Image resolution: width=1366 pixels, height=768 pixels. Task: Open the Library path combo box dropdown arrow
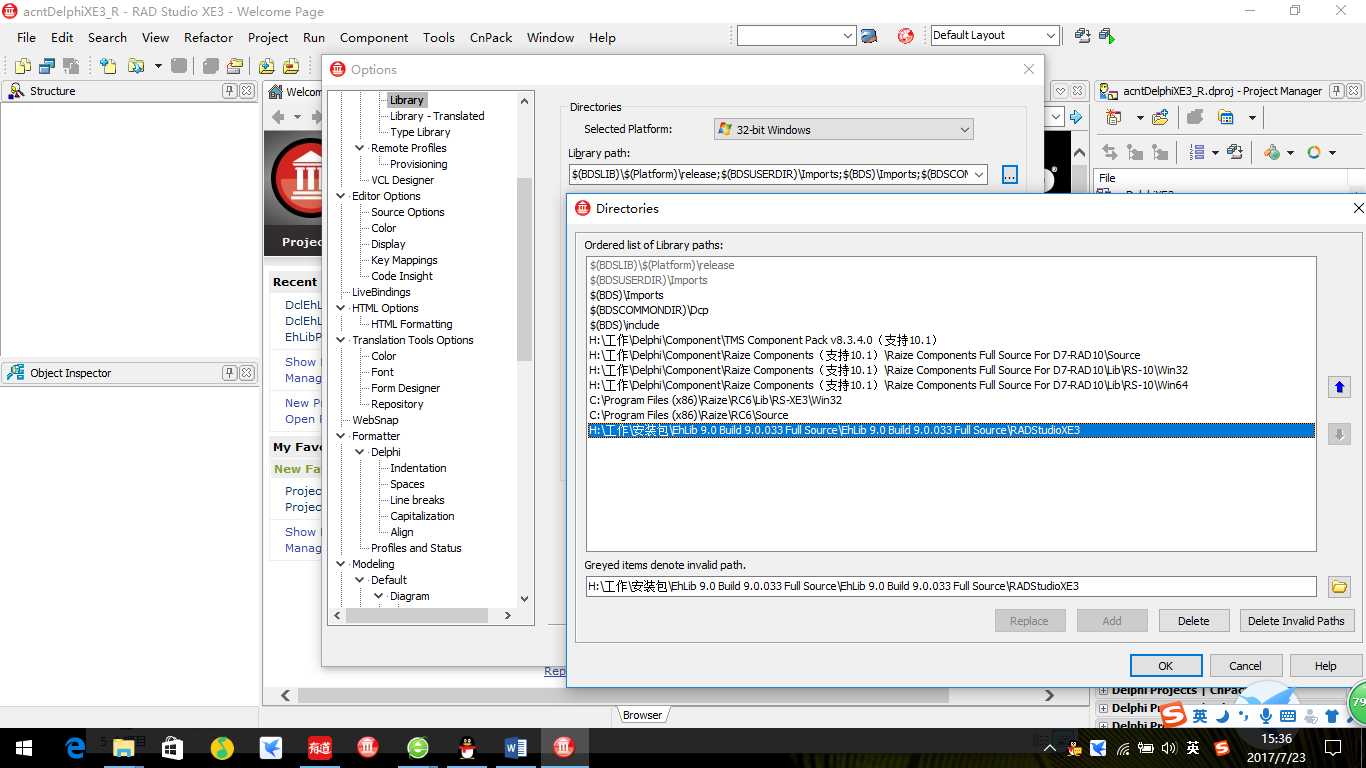(x=978, y=174)
